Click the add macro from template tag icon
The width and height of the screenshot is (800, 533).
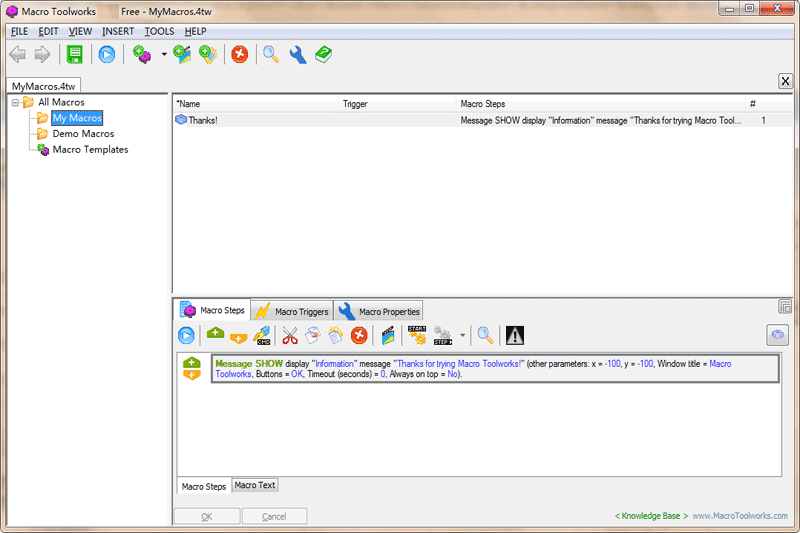pos(208,54)
